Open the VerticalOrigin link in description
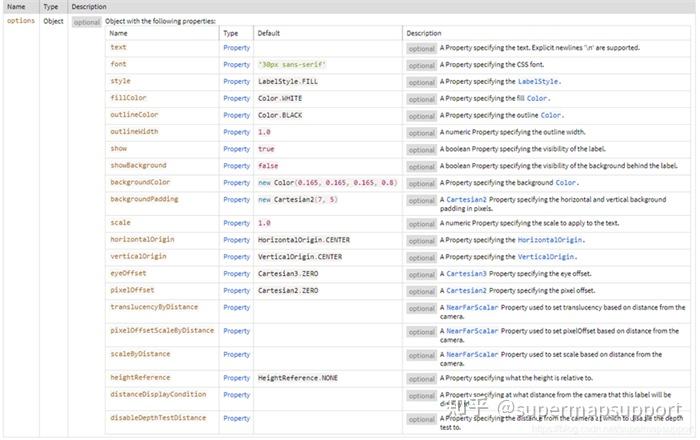This screenshot has width=700, height=440. coord(545,257)
